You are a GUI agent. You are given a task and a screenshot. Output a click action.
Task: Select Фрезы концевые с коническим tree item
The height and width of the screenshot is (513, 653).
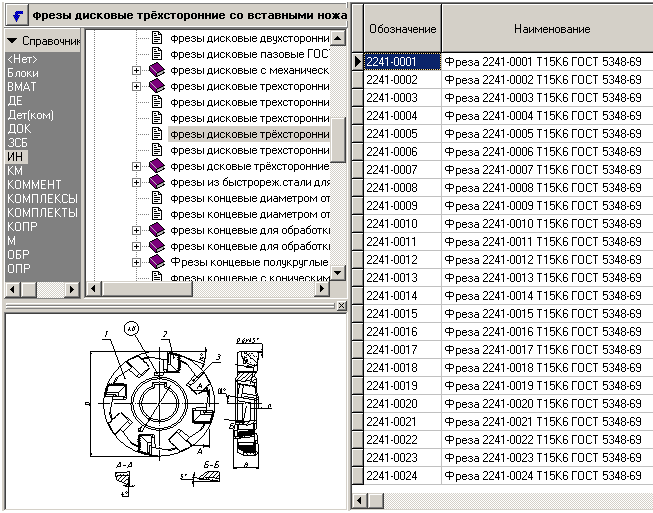(249, 277)
